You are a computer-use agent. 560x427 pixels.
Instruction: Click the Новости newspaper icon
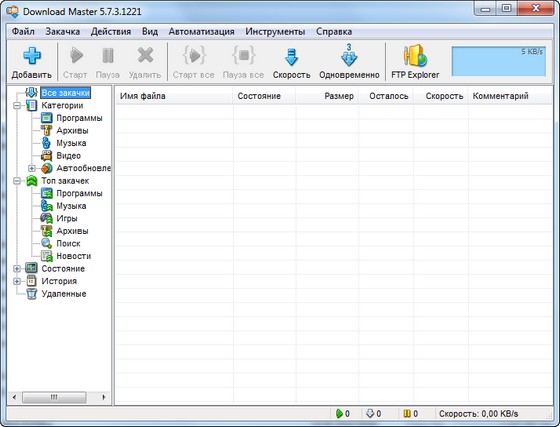46,256
